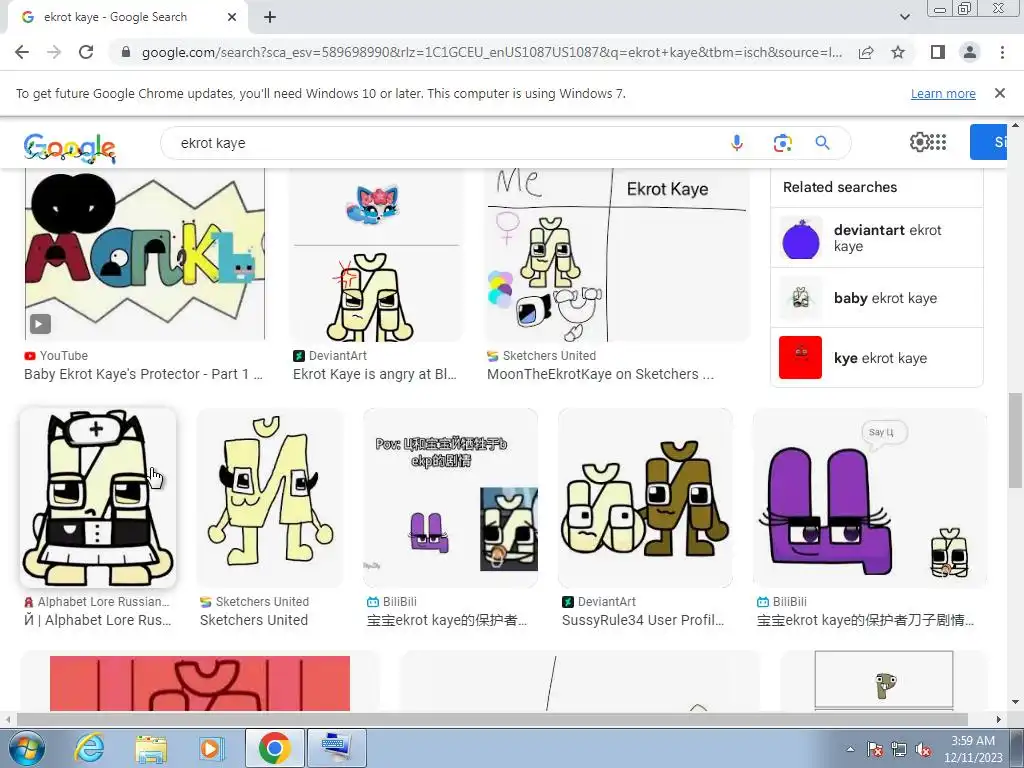Click the address bar URL
The width and height of the screenshot is (1024, 768).
pos(491,52)
